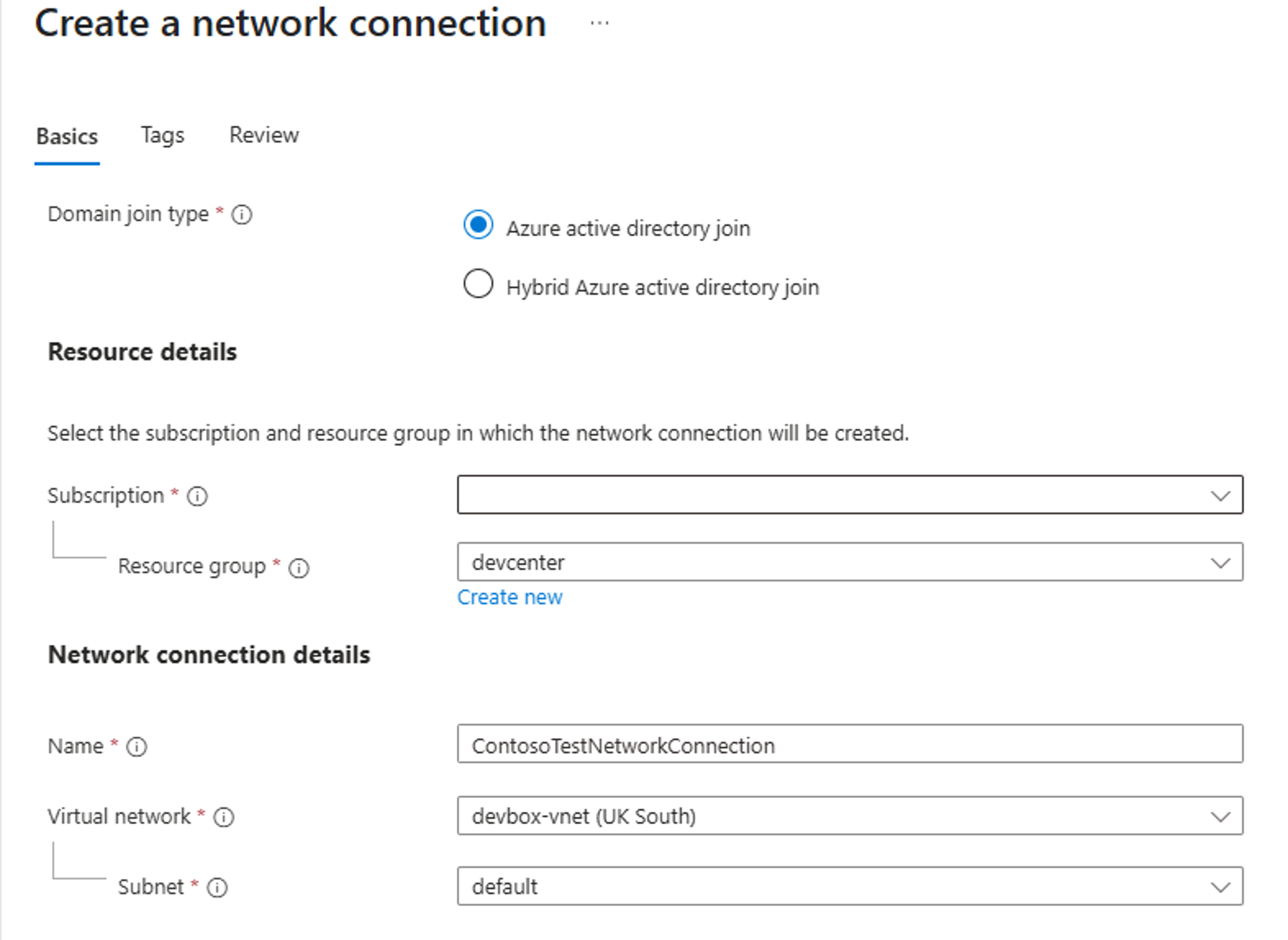Click the Subscription info icon

point(197,496)
